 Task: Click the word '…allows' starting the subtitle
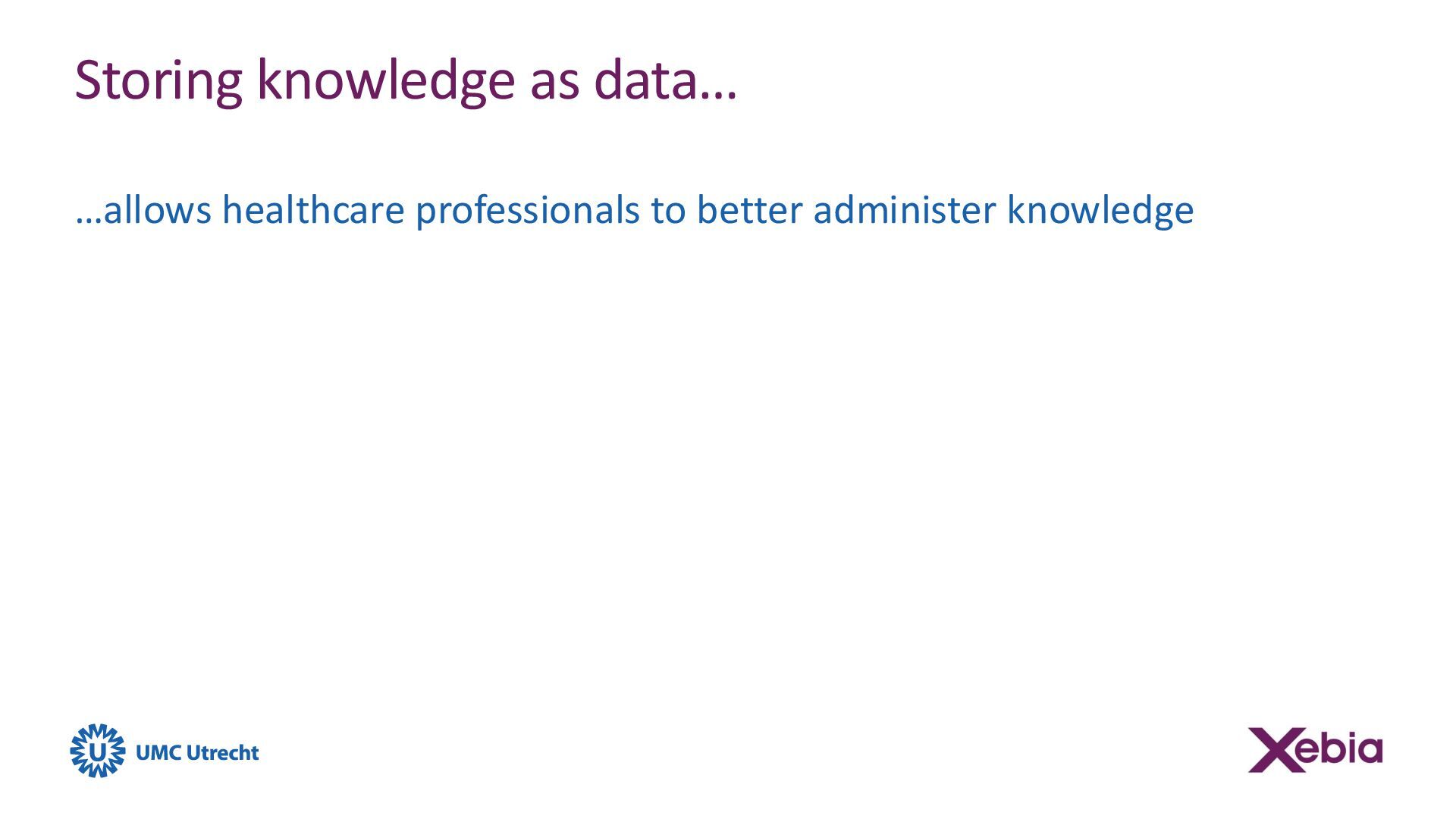click(143, 210)
